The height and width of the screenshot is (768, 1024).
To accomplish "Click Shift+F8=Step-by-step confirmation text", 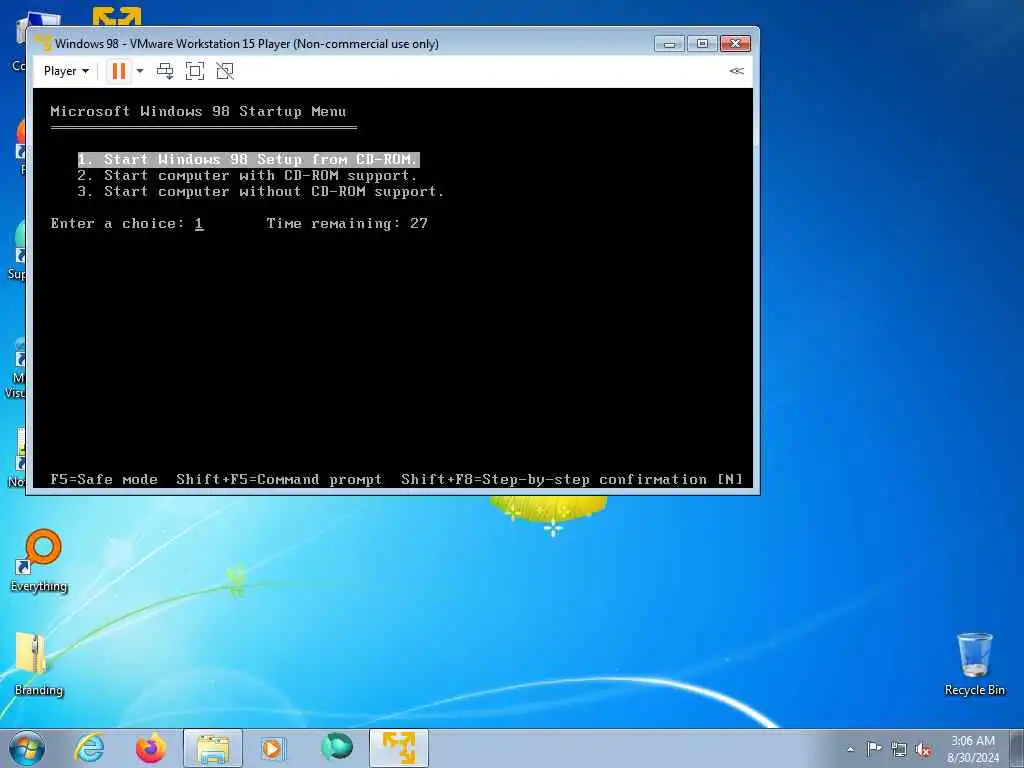I will pos(554,479).
